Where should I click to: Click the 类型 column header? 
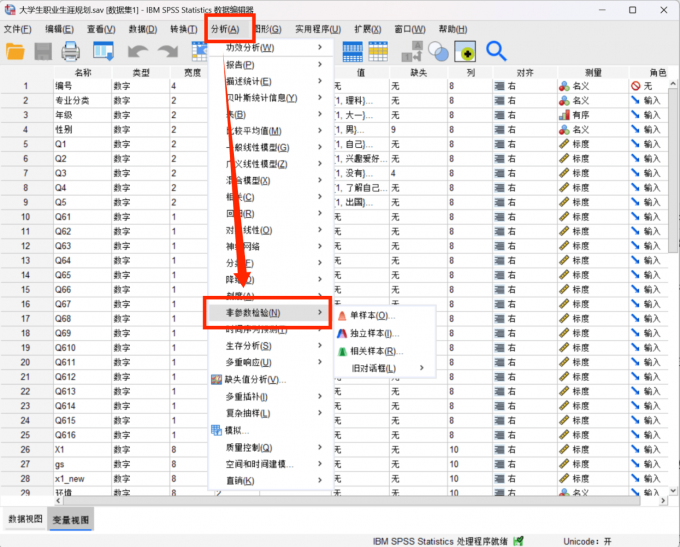(x=141, y=72)
